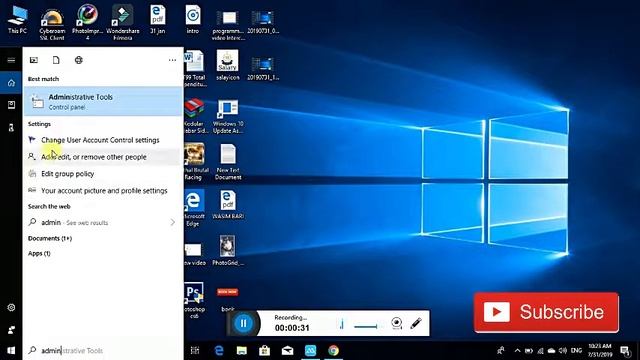Open the OneDrive cloud tray icon
640x360 pixels.
point(551,350)
